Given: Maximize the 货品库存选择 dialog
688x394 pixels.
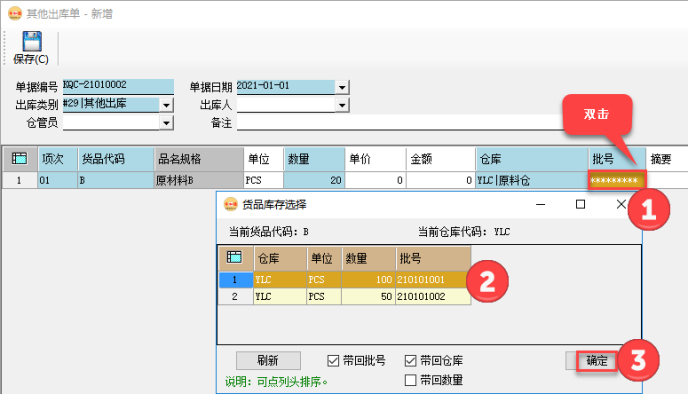Looking at the screenshot, I should tap(580, 204).
